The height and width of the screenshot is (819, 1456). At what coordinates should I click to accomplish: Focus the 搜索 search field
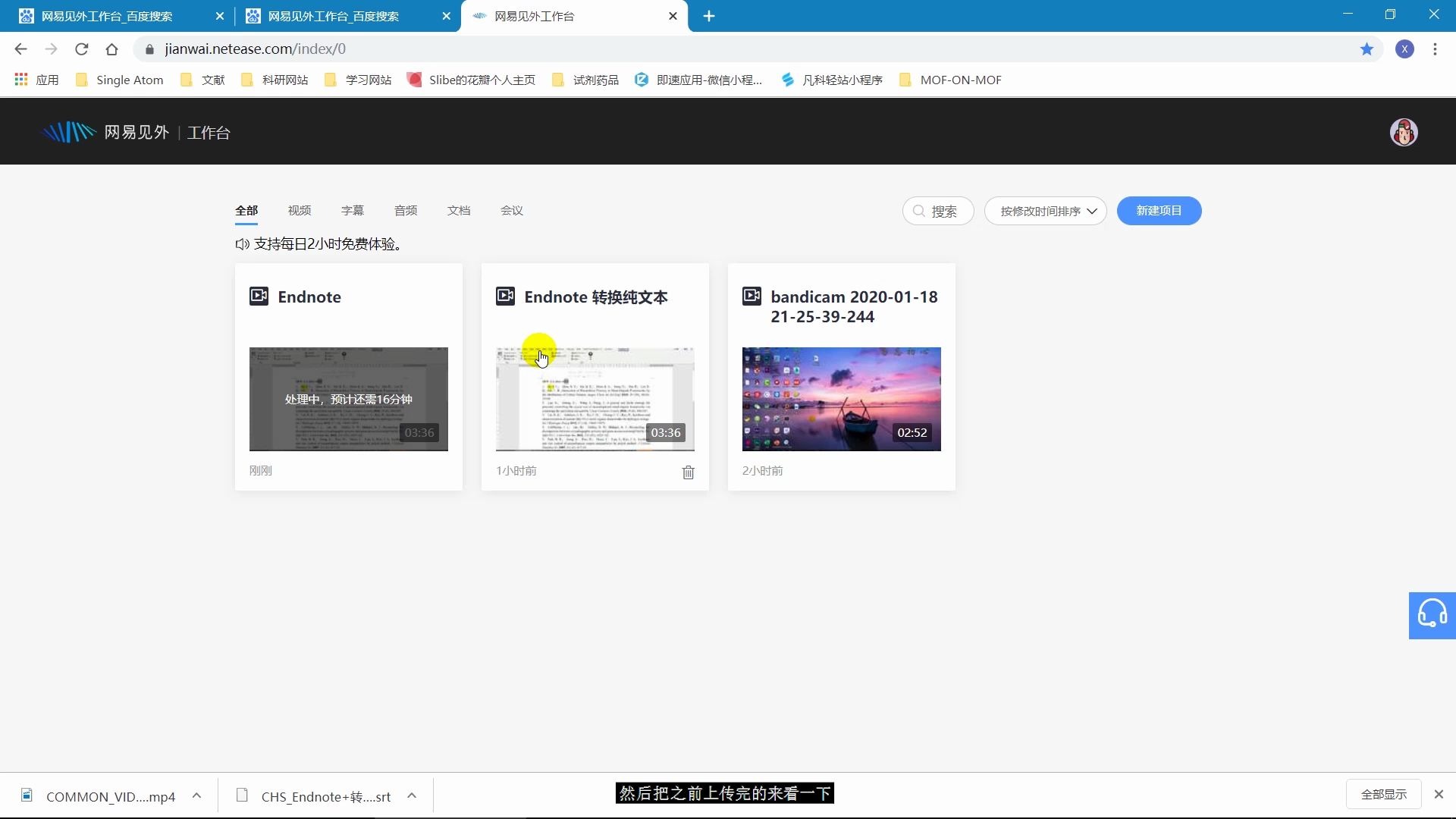[938, 211]
